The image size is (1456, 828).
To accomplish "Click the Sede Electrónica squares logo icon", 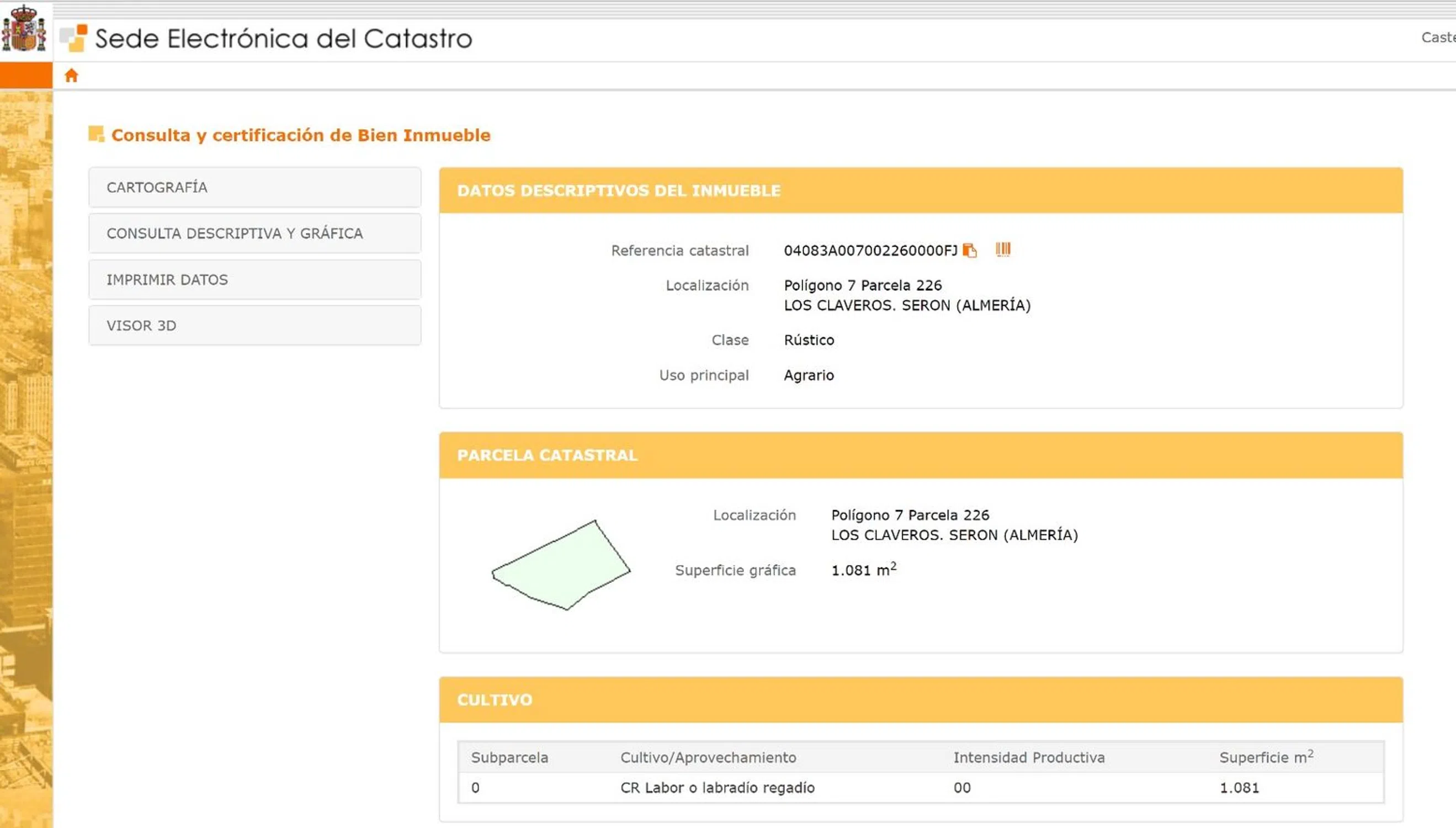I will (74, 38).
